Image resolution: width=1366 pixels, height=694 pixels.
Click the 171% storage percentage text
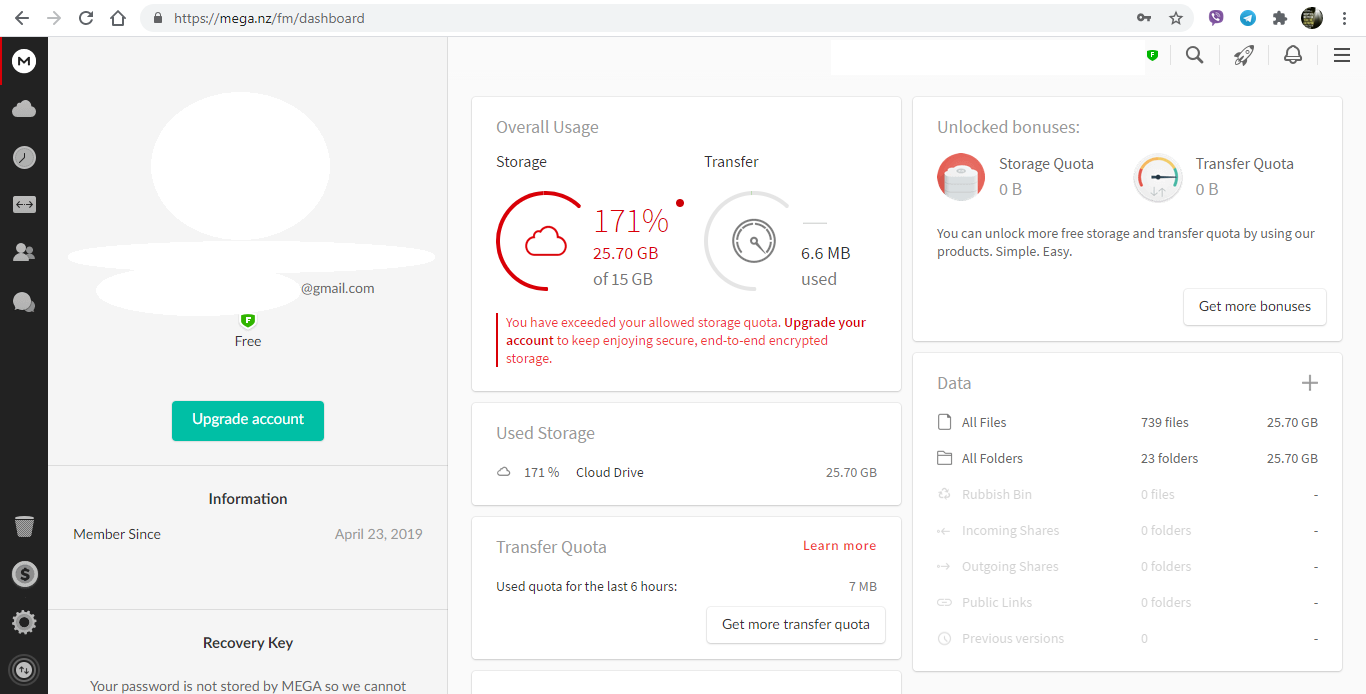point(631,220)
